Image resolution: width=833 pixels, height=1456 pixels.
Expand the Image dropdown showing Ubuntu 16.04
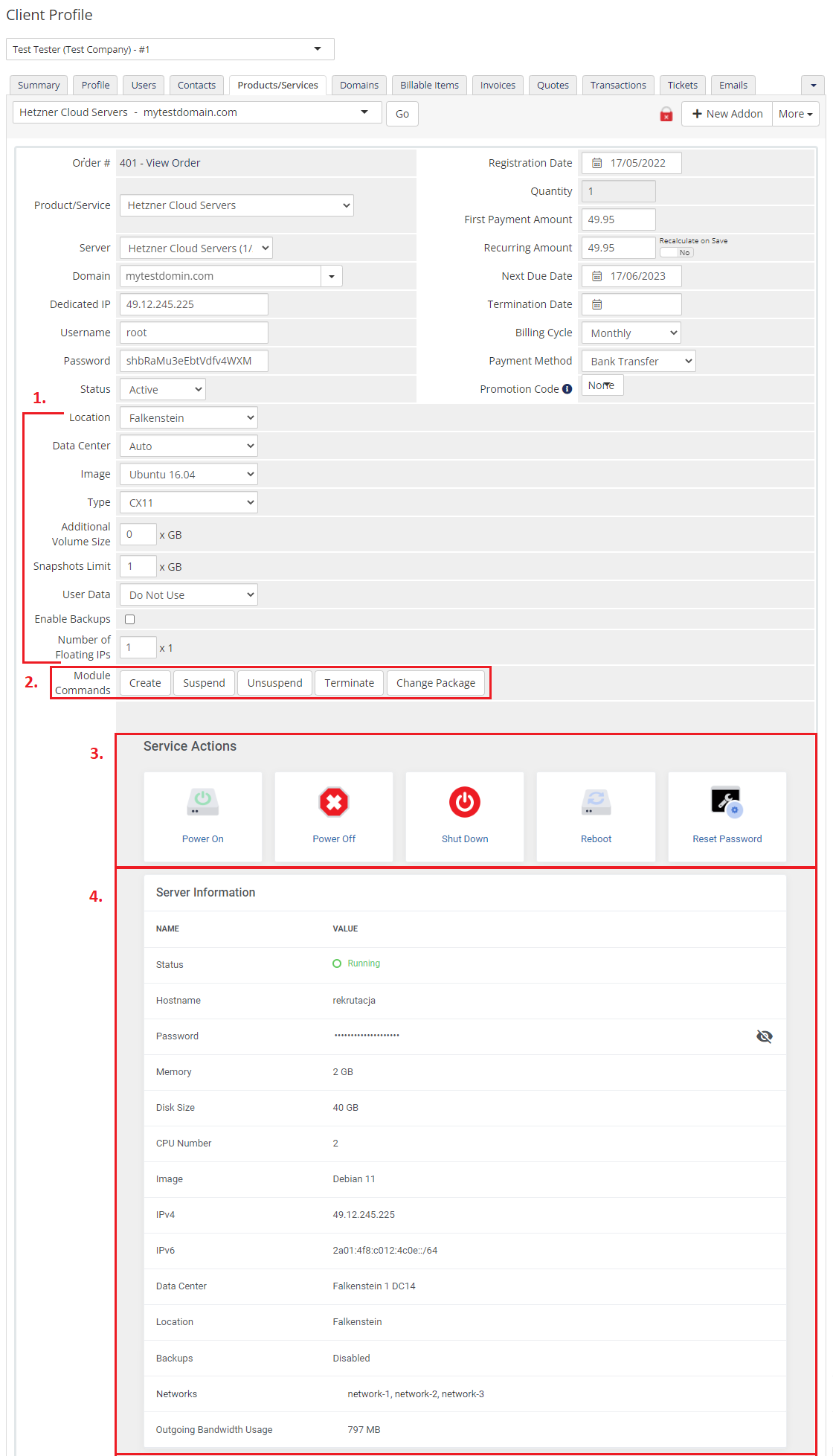189,475
